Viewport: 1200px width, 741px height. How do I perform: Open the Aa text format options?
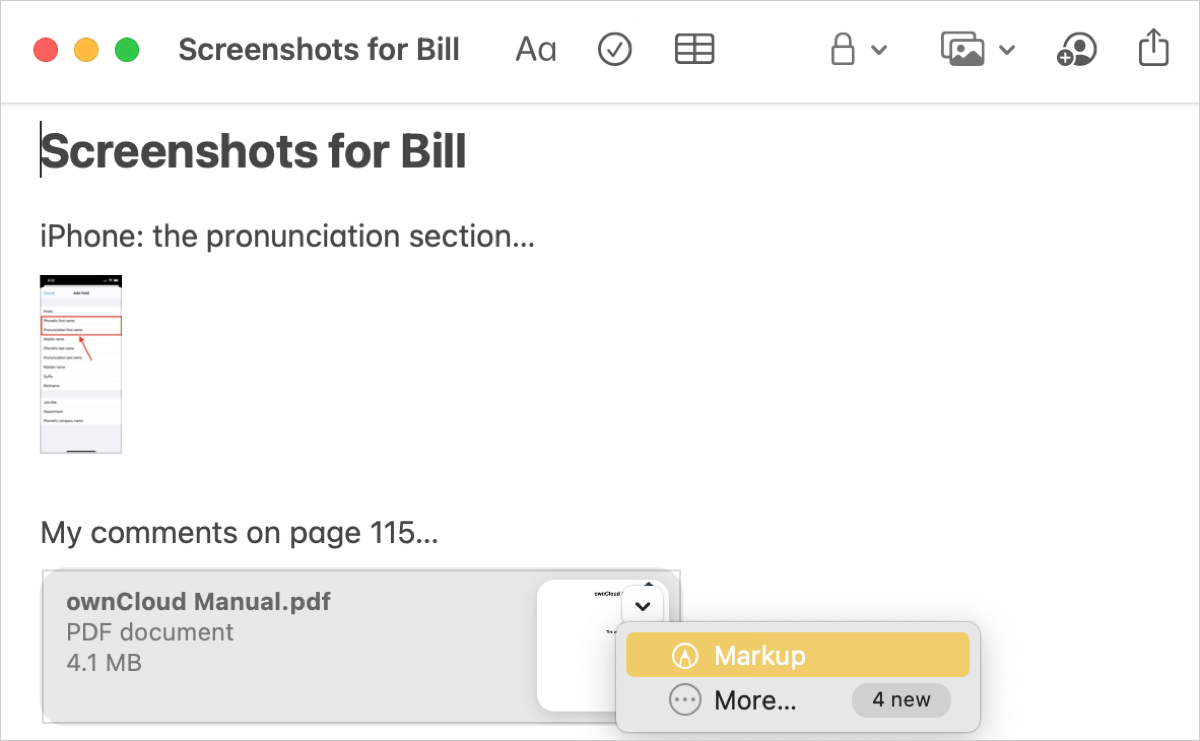[x=535, y=49]
